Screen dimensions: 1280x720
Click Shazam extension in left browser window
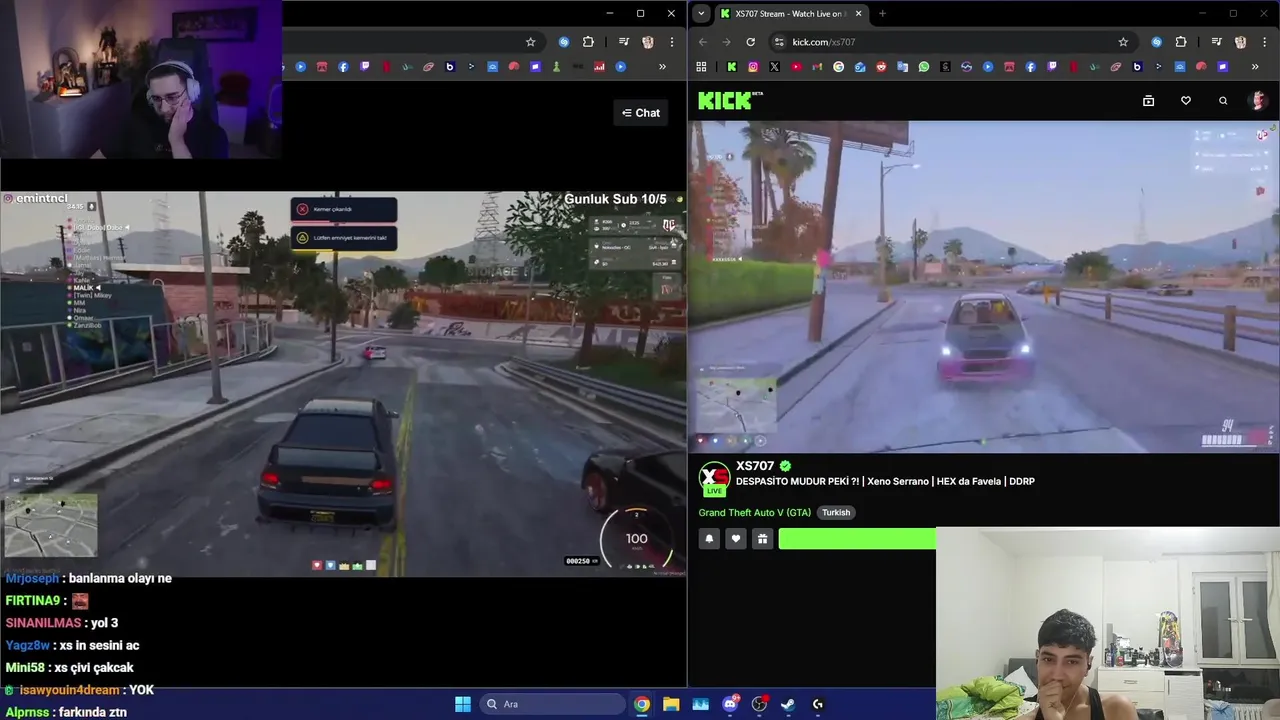(564, 42)
